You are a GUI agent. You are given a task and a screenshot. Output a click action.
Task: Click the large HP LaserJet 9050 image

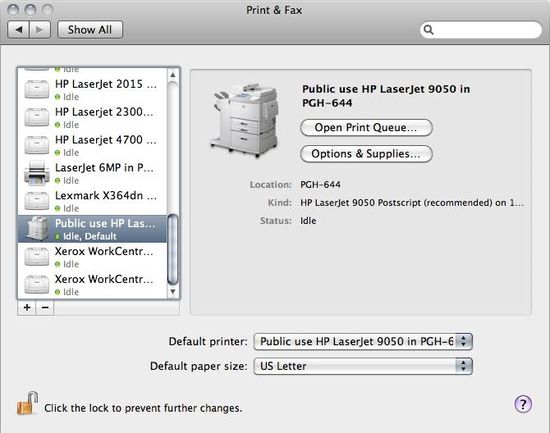point(245,120)
